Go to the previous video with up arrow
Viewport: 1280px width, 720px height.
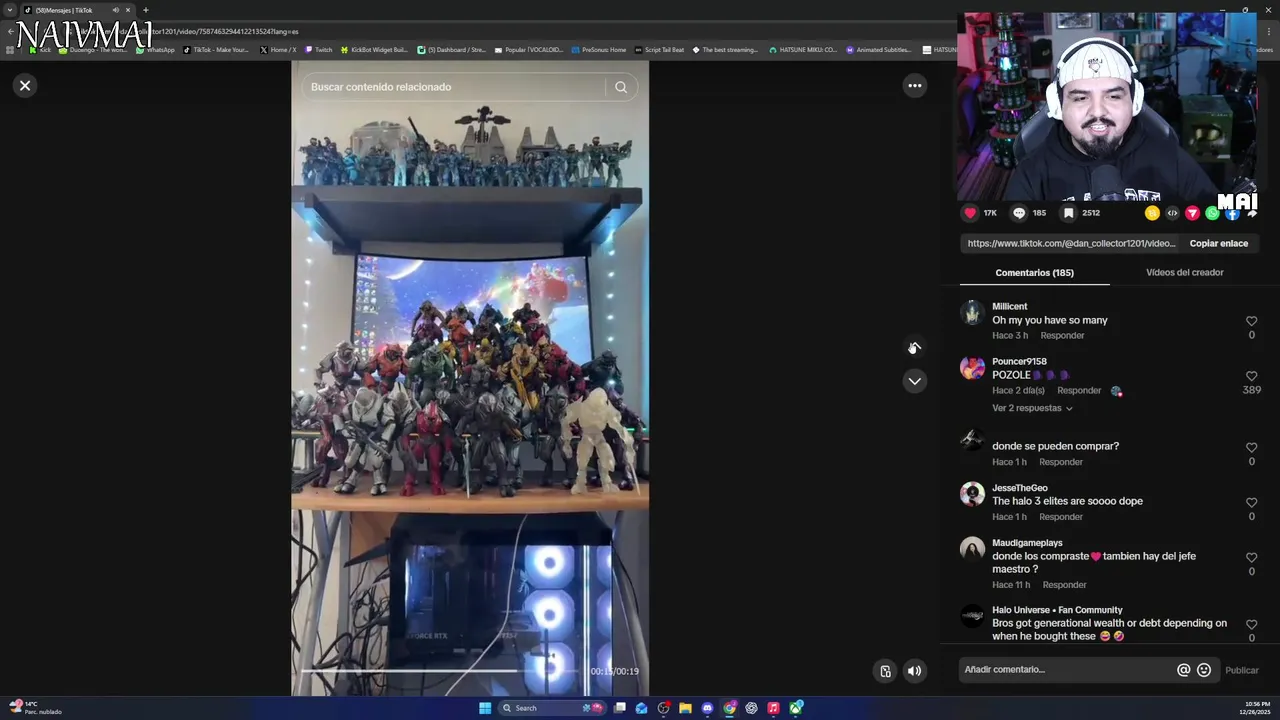tap(914, 347)
